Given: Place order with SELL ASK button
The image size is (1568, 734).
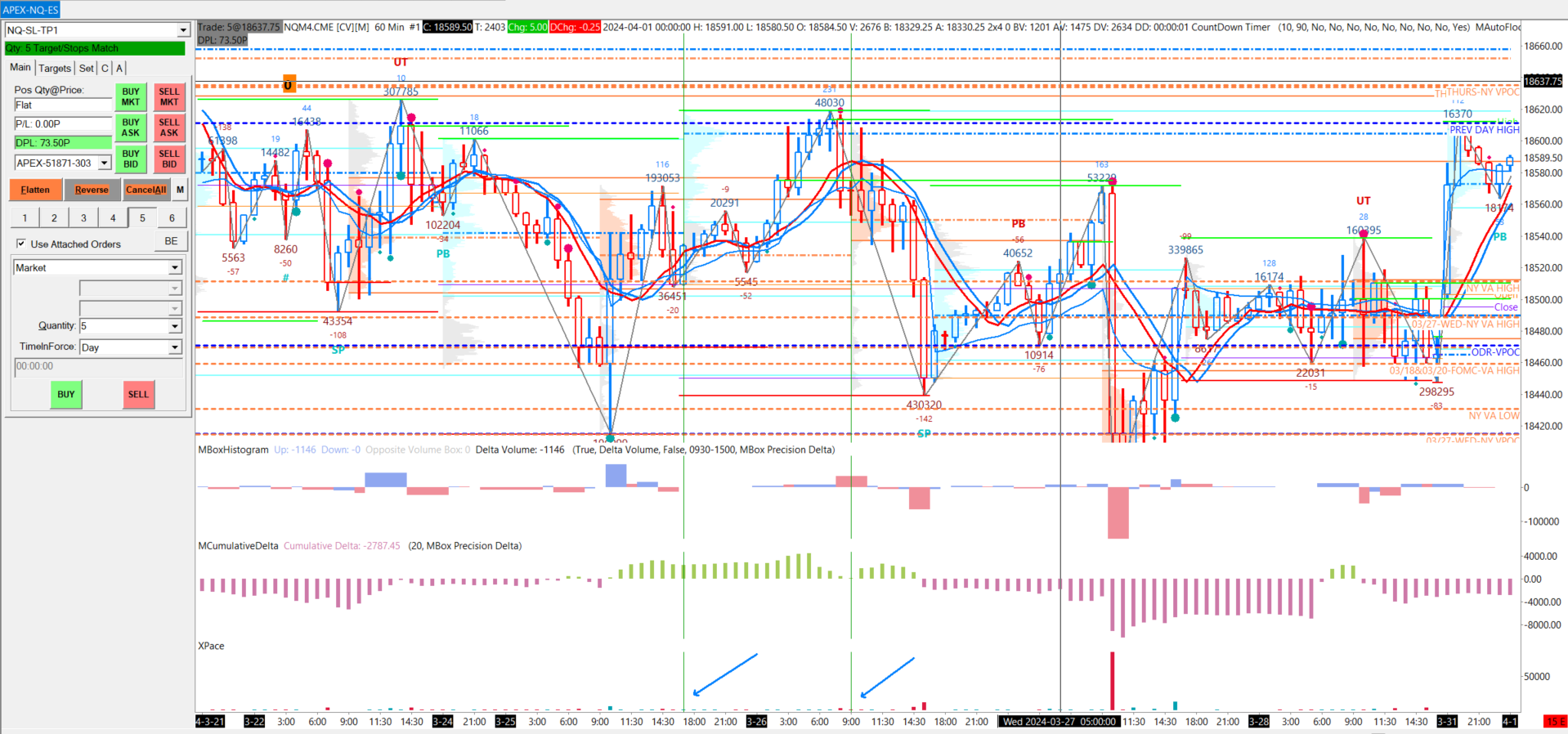Looking at the screenshot, I should click(x=169, y=128).
